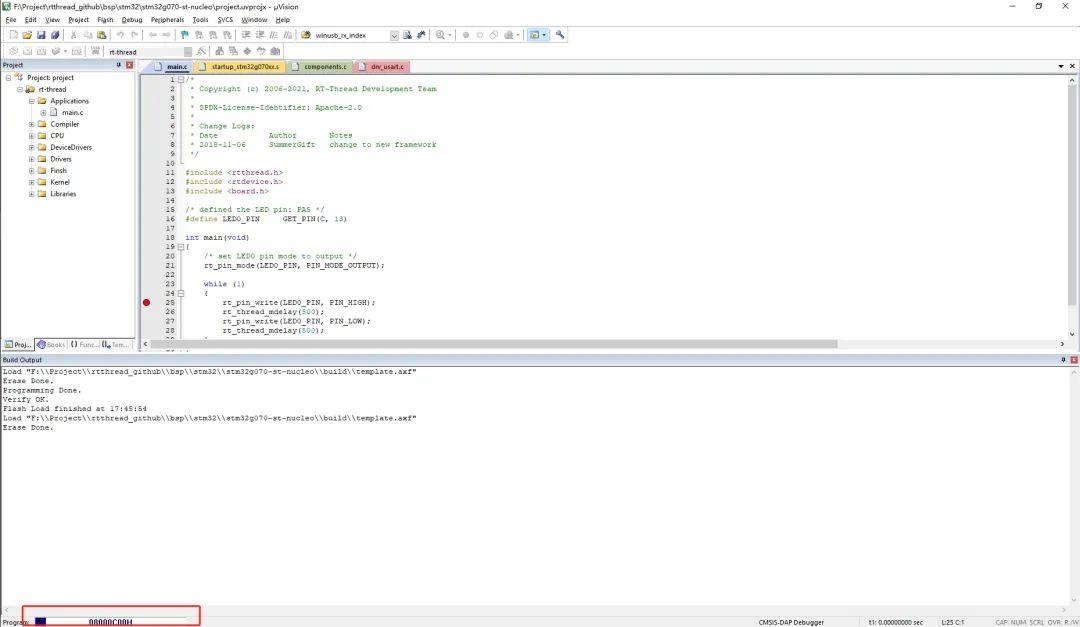The image size is (1080, 627).
Task: Click the CMSIS-DAP Debugger status text
Action: click(x=791, y=622)
